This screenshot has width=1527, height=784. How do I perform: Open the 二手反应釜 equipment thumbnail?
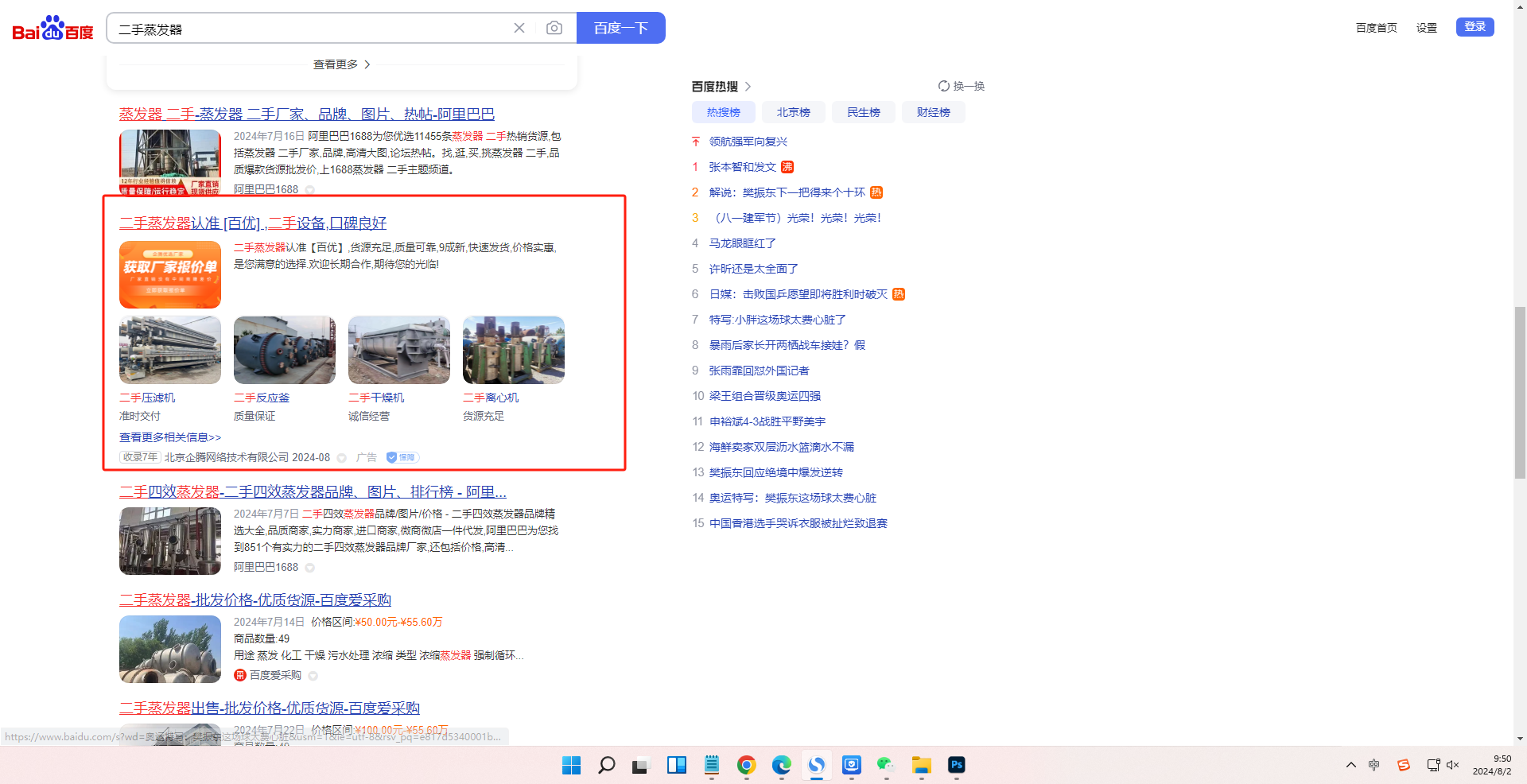coord(284,350)
